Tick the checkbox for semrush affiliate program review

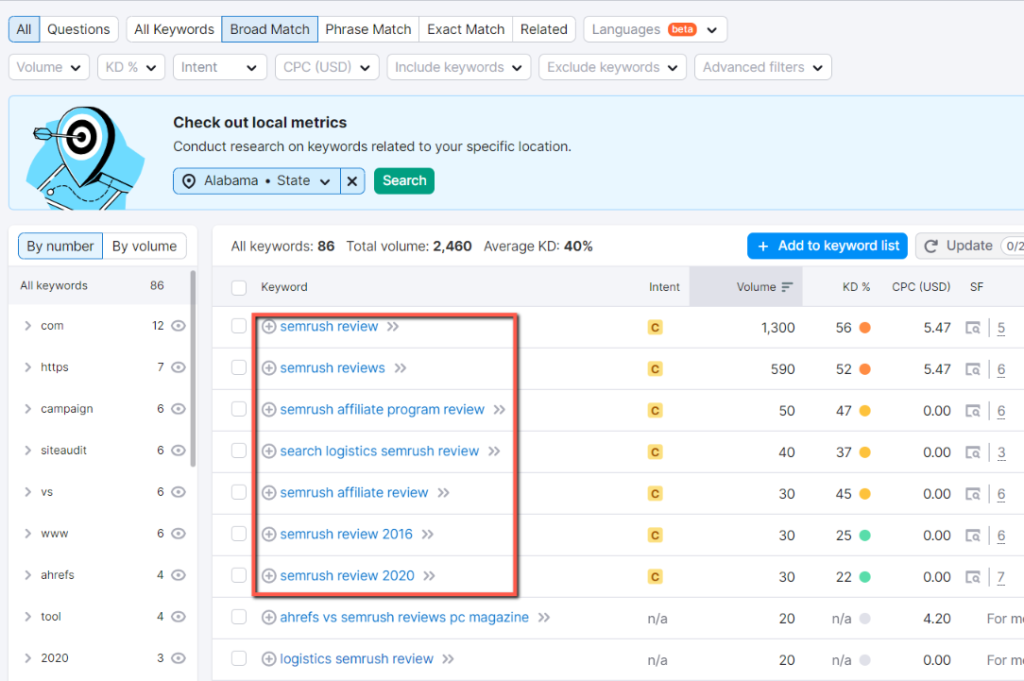click(x=237, y=409)
